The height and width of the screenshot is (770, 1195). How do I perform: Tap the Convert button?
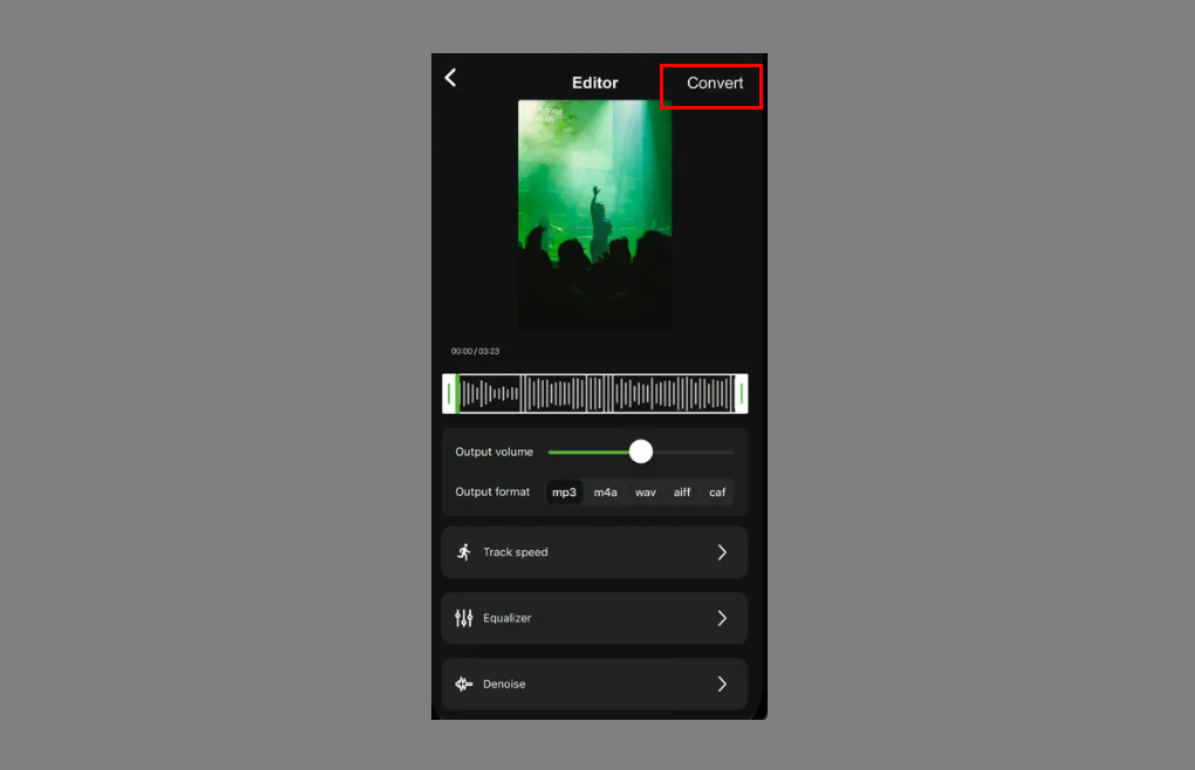click(x=714, y=83)
